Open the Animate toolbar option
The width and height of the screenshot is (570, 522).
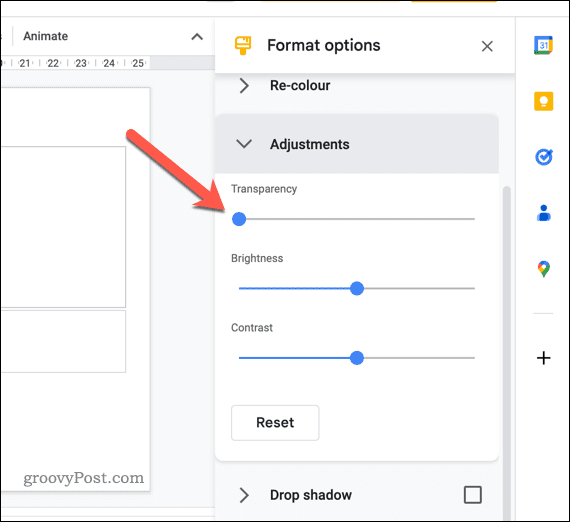[x=45, y=36]
